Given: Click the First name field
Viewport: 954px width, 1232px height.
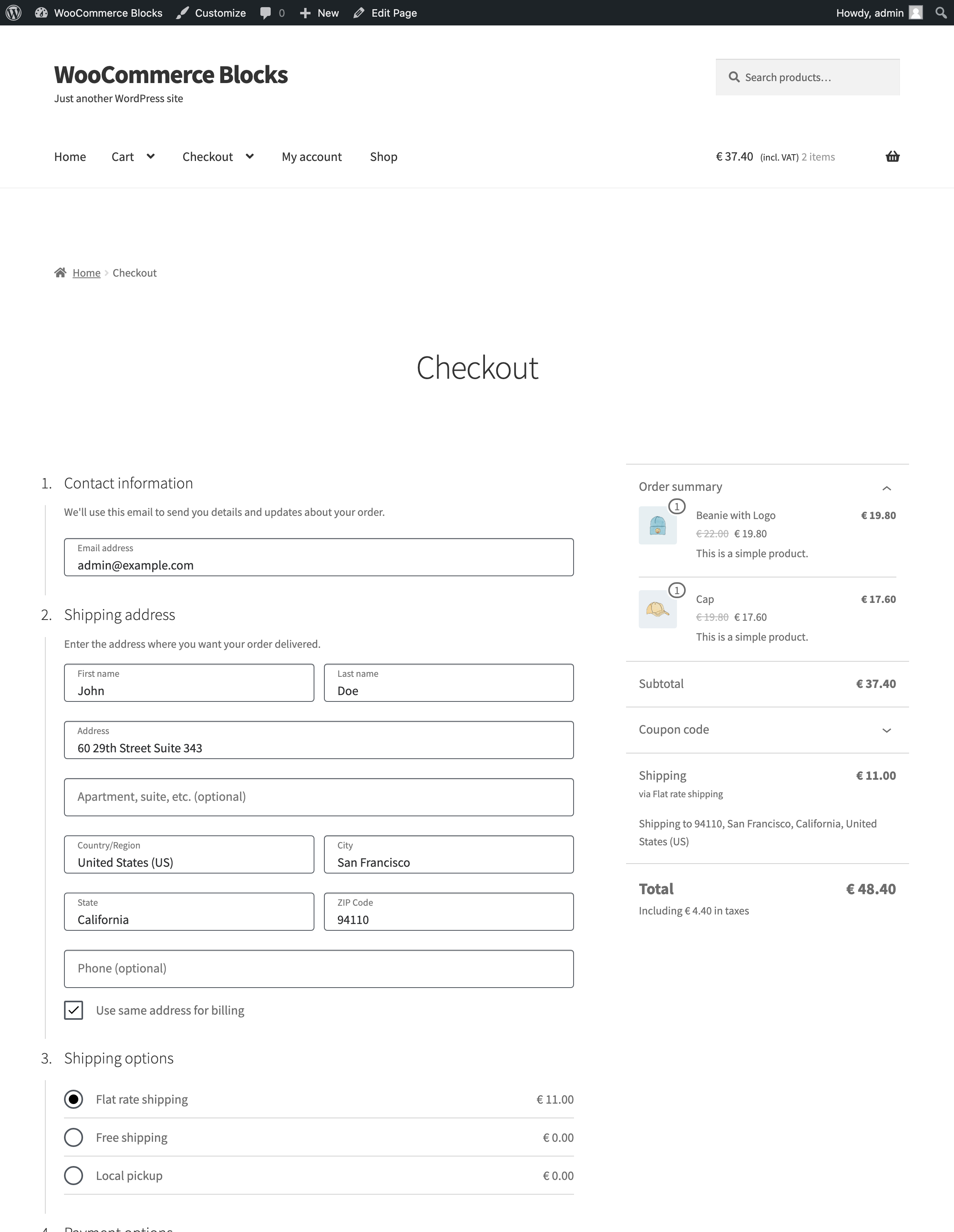Looking at the screenshot, I should pos(189,682).
